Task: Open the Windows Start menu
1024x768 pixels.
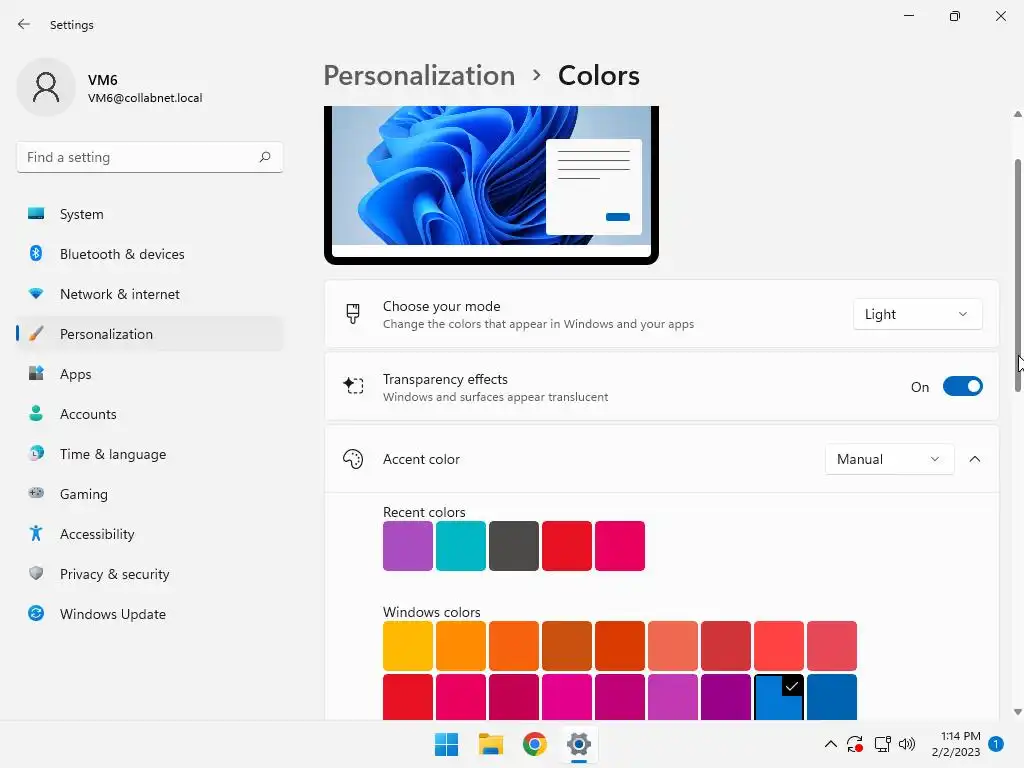Action: tap(446, 744)
